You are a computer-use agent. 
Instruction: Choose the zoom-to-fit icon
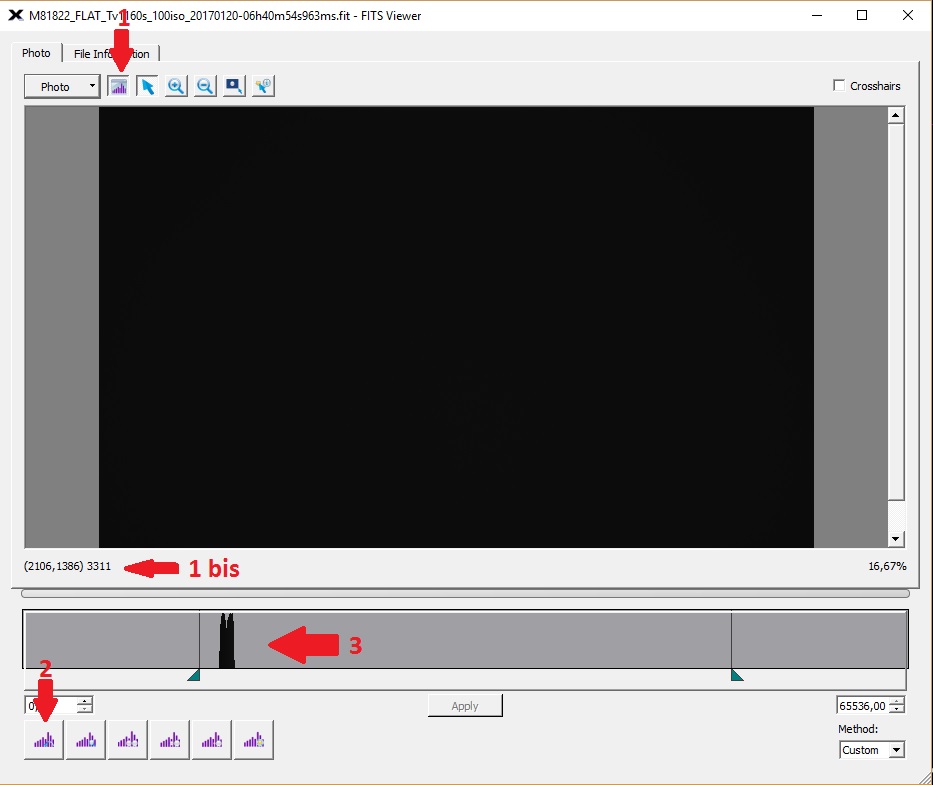(x=234, y=87)
